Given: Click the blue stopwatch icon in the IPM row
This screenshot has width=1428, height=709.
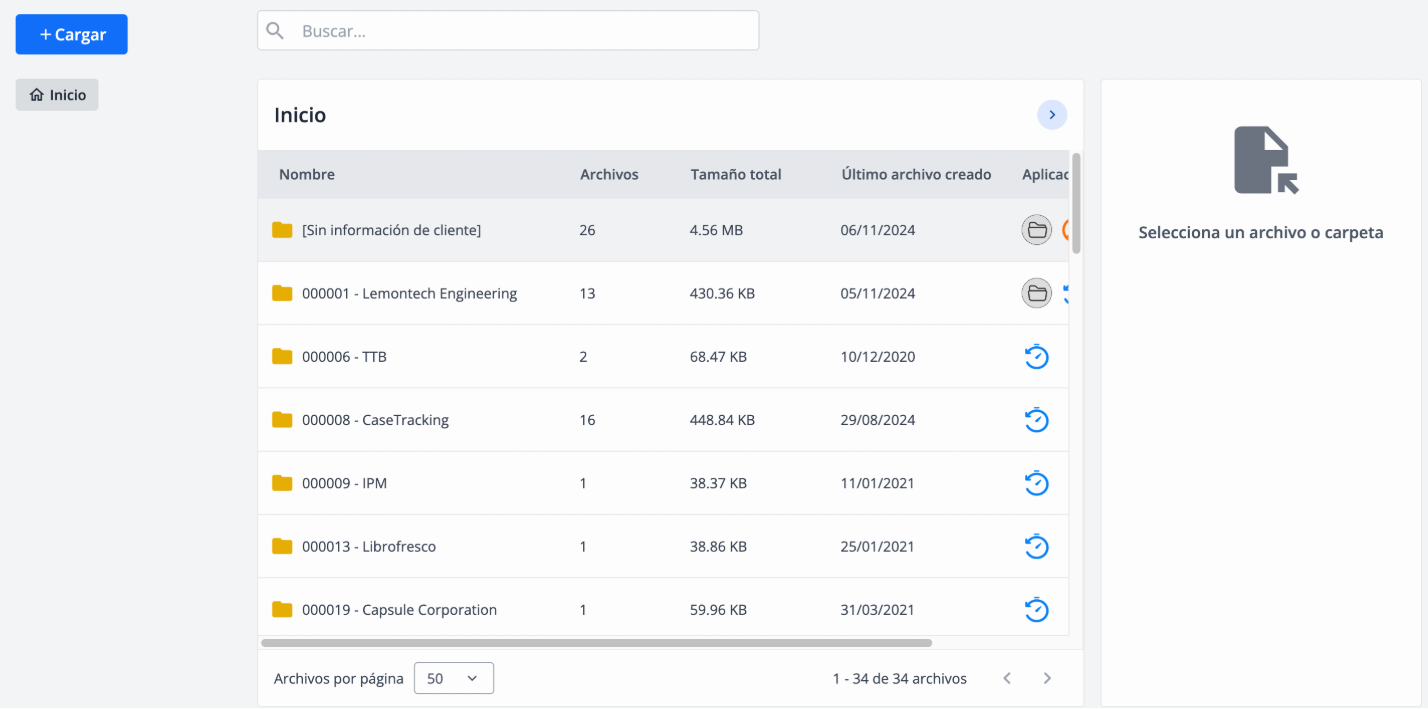Looking at the screenshot, I should [1037, 483].
